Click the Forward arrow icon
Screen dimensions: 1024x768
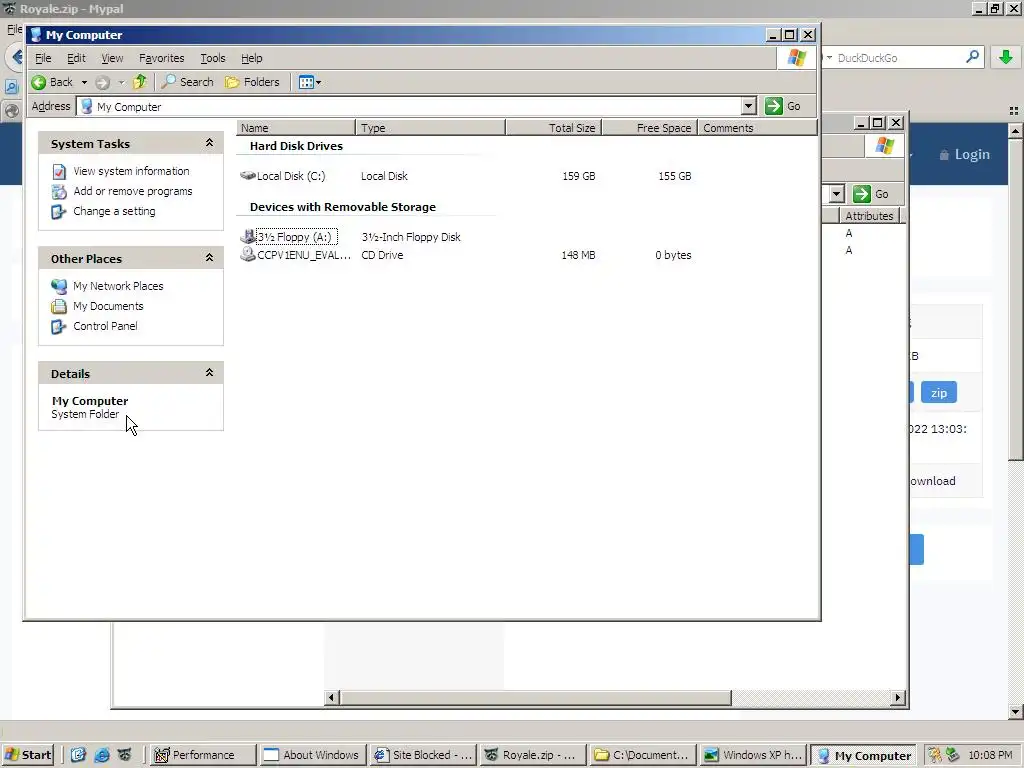103,82
